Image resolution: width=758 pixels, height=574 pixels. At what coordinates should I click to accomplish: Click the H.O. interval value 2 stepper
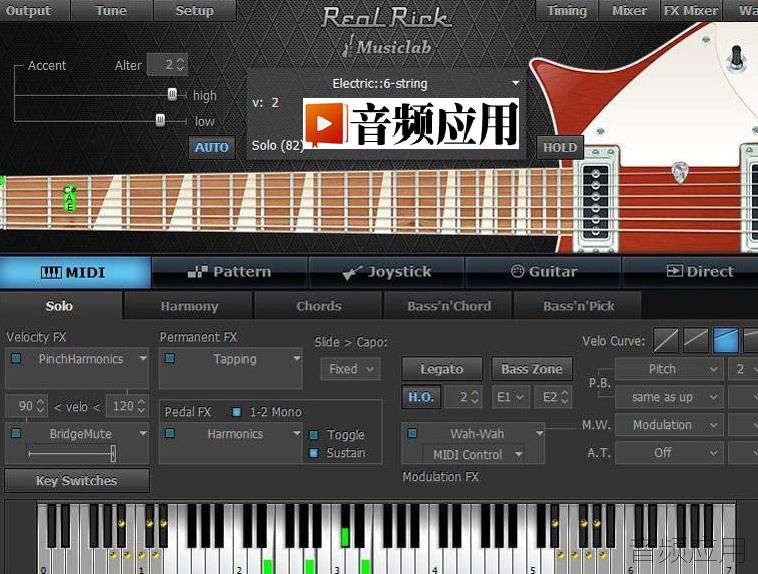[475, 397]
